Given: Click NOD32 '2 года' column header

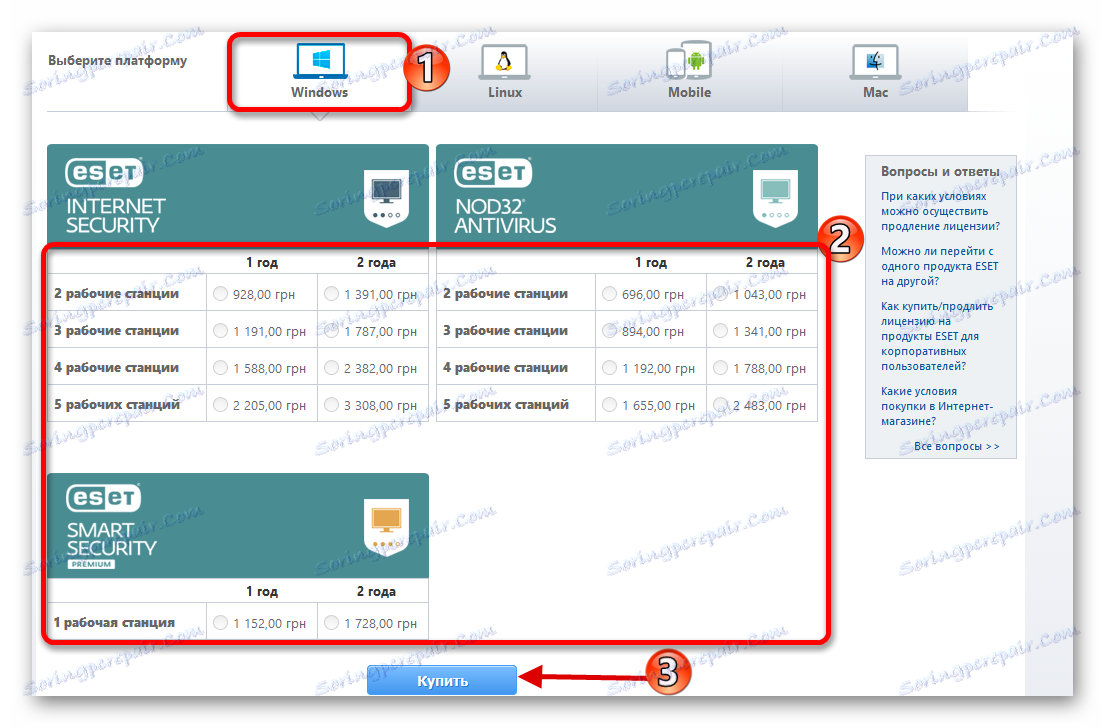Looking at the screenshot, I should coord(765,263).
